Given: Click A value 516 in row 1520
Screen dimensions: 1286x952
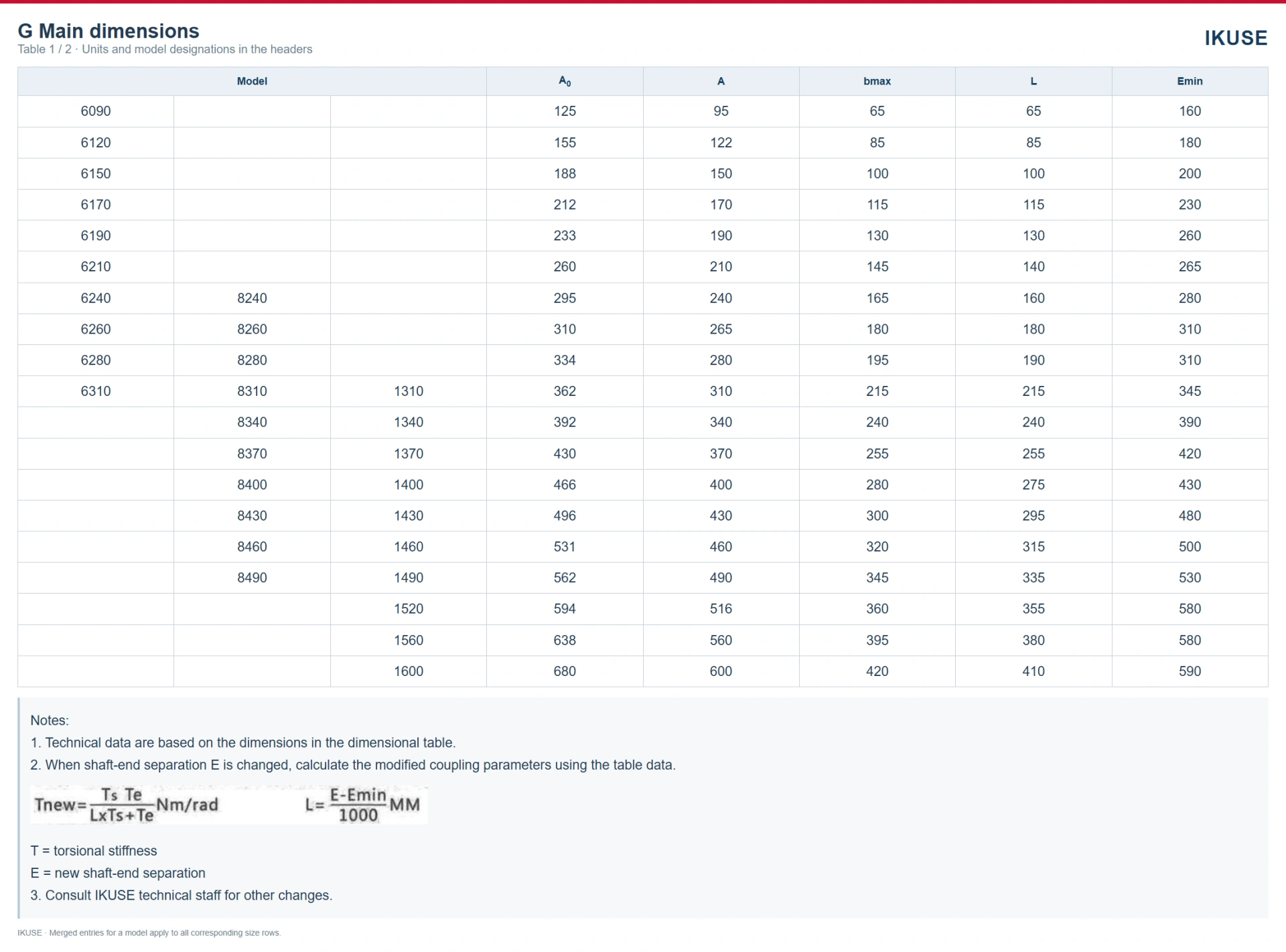Looking at the screenshot, I should 721,609.
